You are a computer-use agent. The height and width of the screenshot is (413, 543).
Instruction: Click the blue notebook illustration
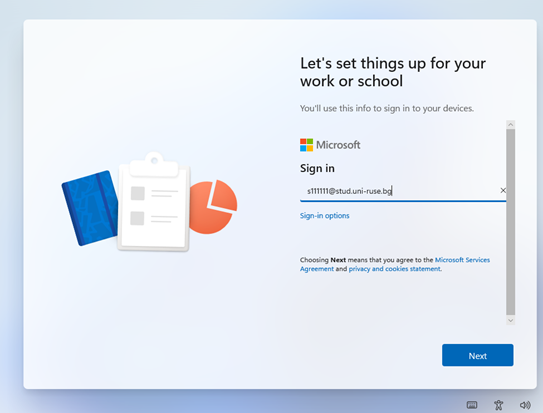click(90, 208)
